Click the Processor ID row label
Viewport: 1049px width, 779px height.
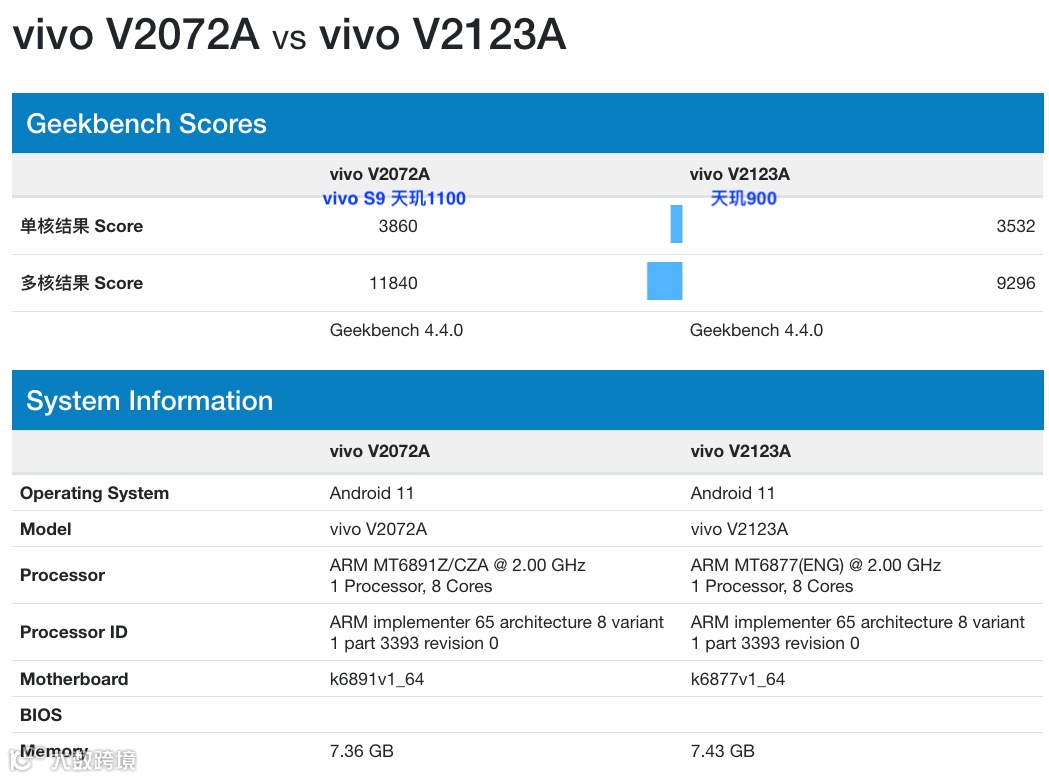point(74,632)
